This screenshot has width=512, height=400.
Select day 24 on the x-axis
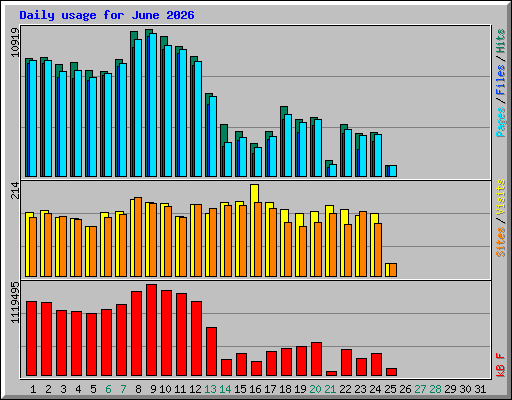click(375, 389)
